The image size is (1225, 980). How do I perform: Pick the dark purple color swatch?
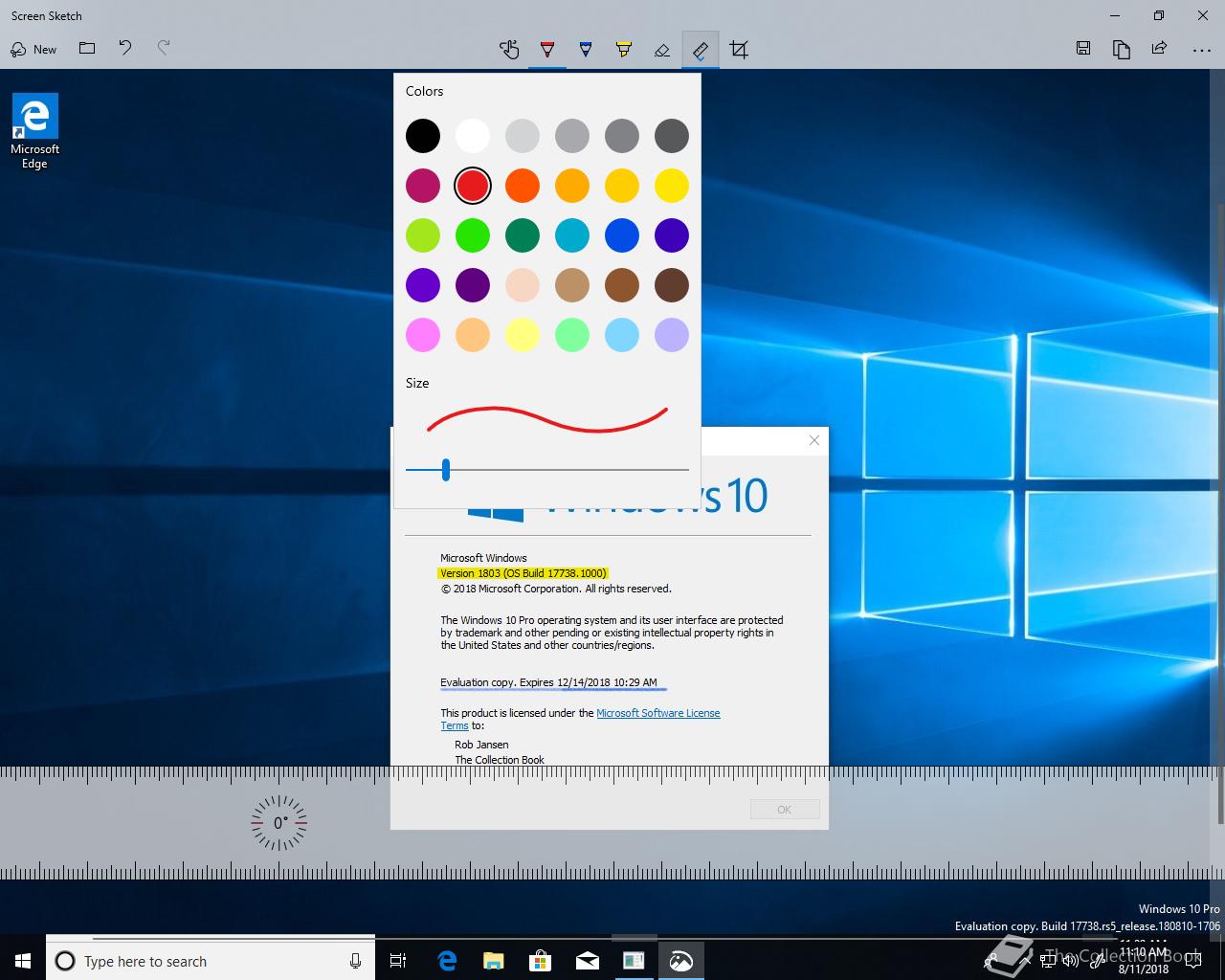(x=473, y=285)
